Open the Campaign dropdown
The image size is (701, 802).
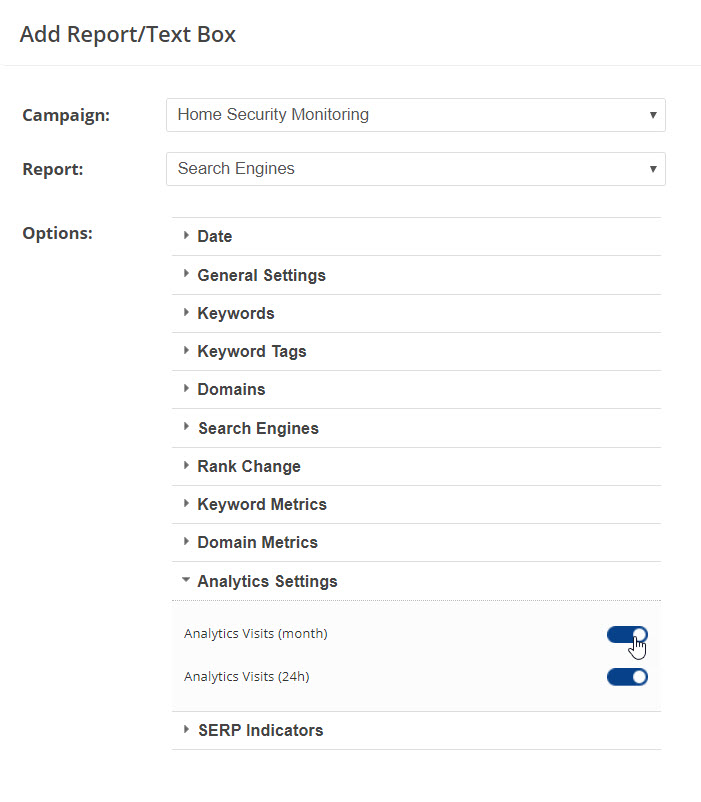(x=415, y=115)
